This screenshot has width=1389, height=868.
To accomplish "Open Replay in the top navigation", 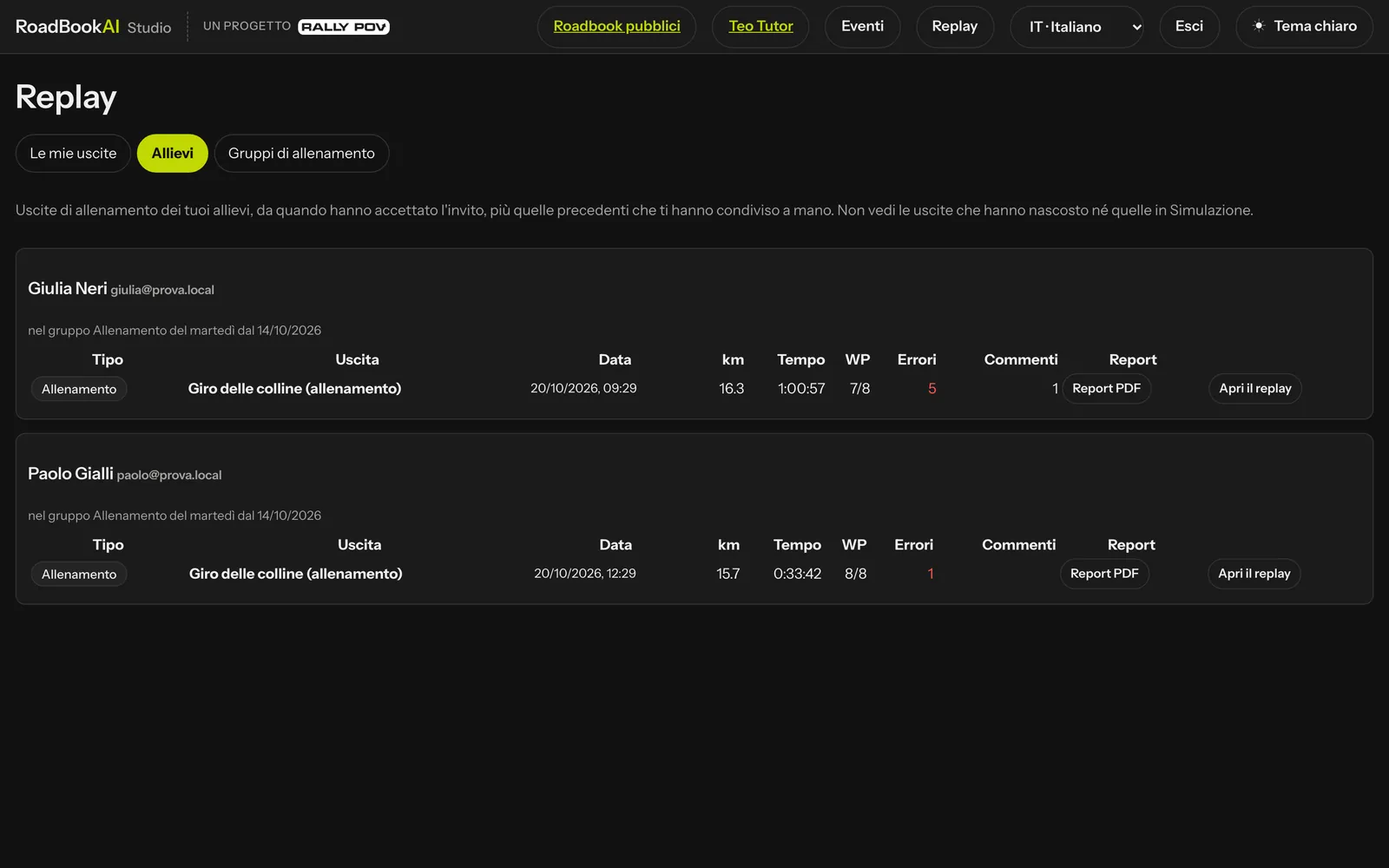I will pyautogui.click(x=954, y=27).
